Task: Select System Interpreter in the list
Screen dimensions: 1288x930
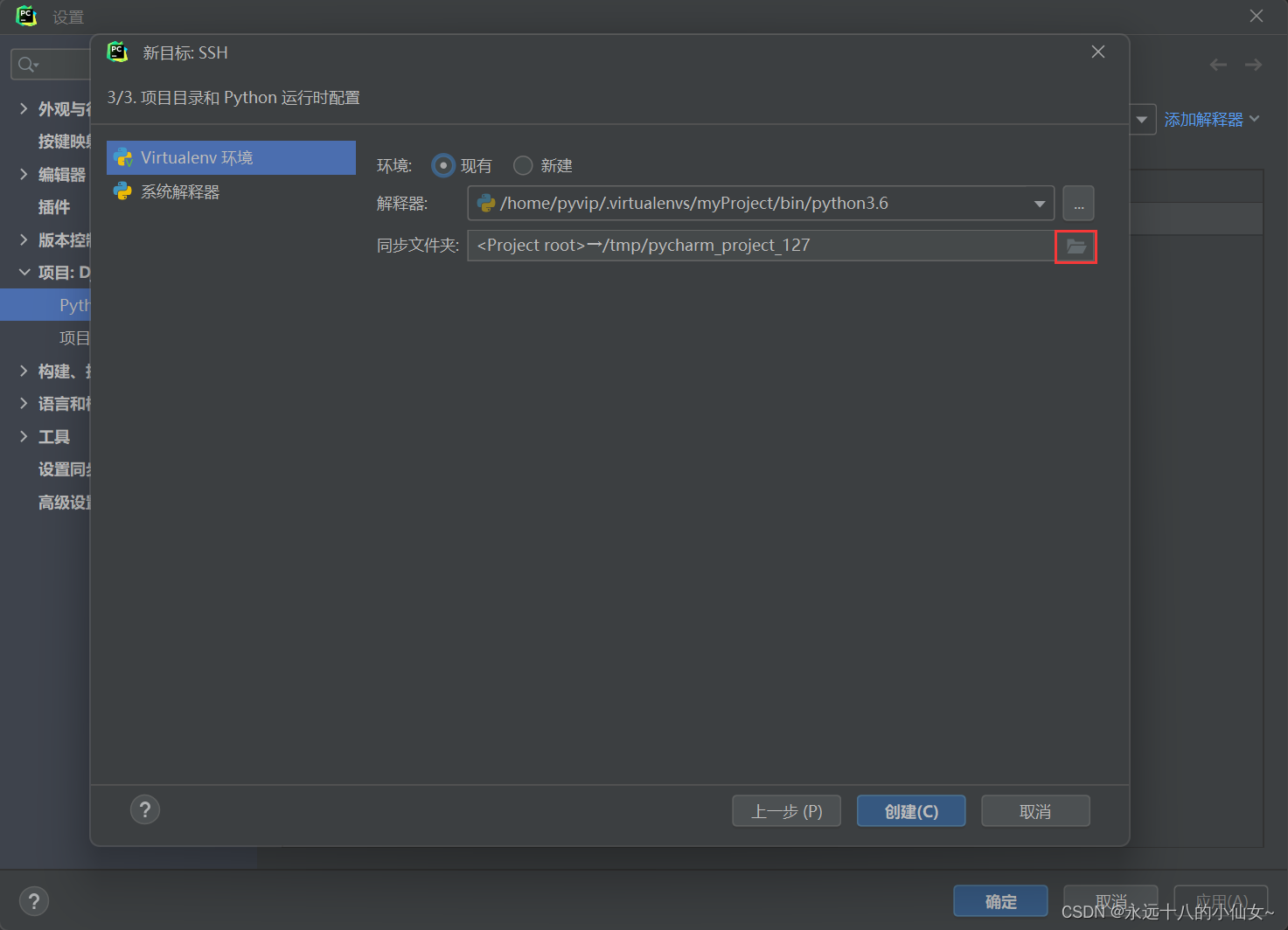Action: (x=231, y=191)
